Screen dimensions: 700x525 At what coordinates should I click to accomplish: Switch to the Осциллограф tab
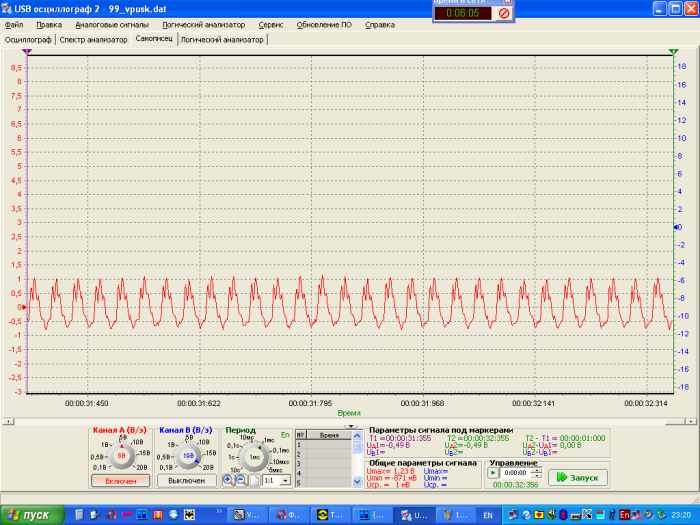point(28,40)
